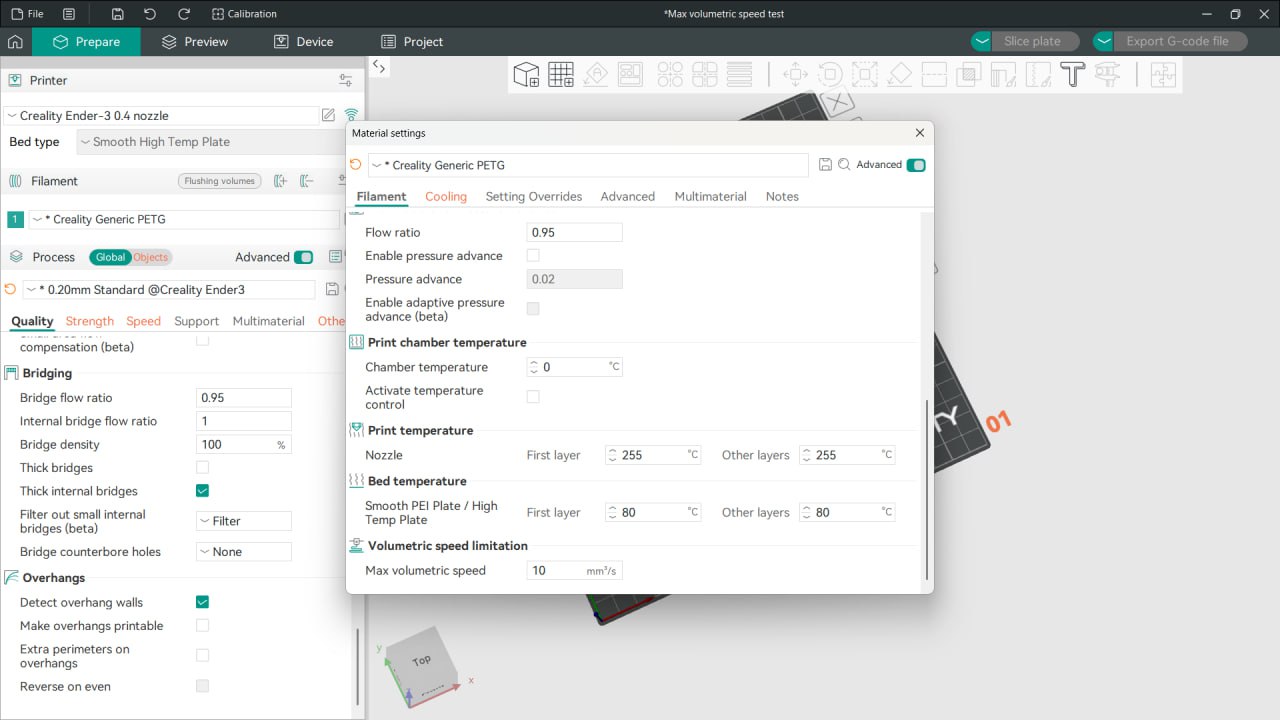Open the Calibration menu button

click(x=244, y=14)
